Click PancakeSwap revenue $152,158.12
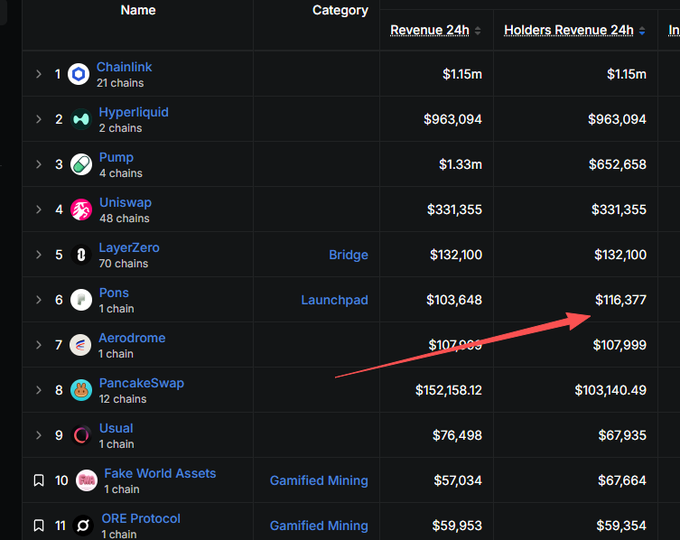Viewport: 680px width, 540px height. click(448, 390)
